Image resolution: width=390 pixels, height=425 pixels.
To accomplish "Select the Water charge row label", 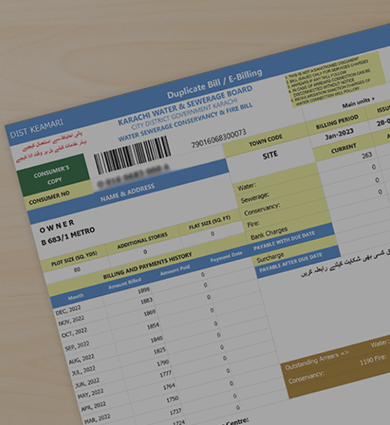I will 247,186.
